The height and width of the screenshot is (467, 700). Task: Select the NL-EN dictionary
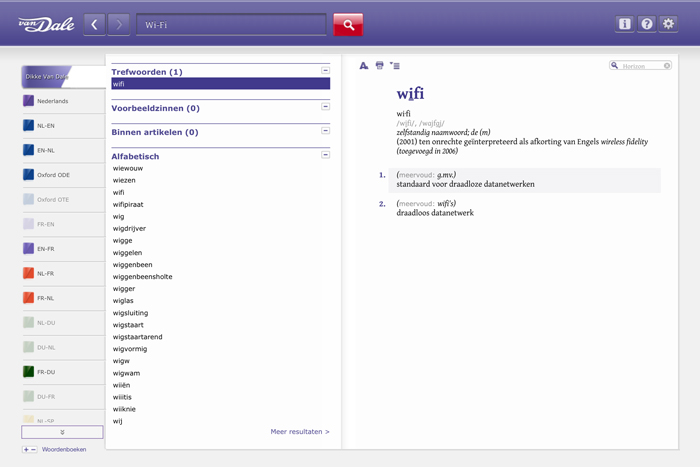[63, 126]
